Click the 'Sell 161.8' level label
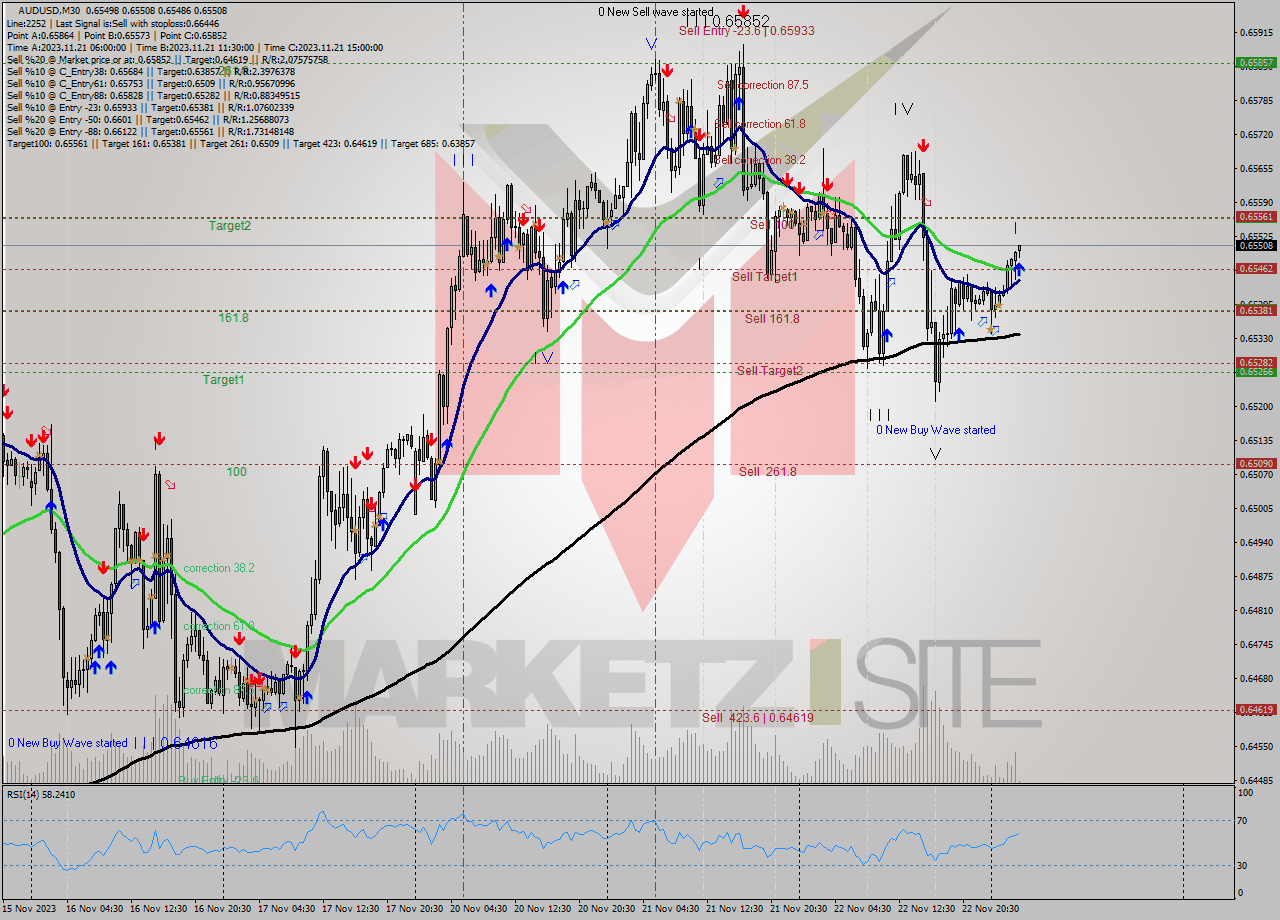1280x920 pixels. [x=772, y=319]
